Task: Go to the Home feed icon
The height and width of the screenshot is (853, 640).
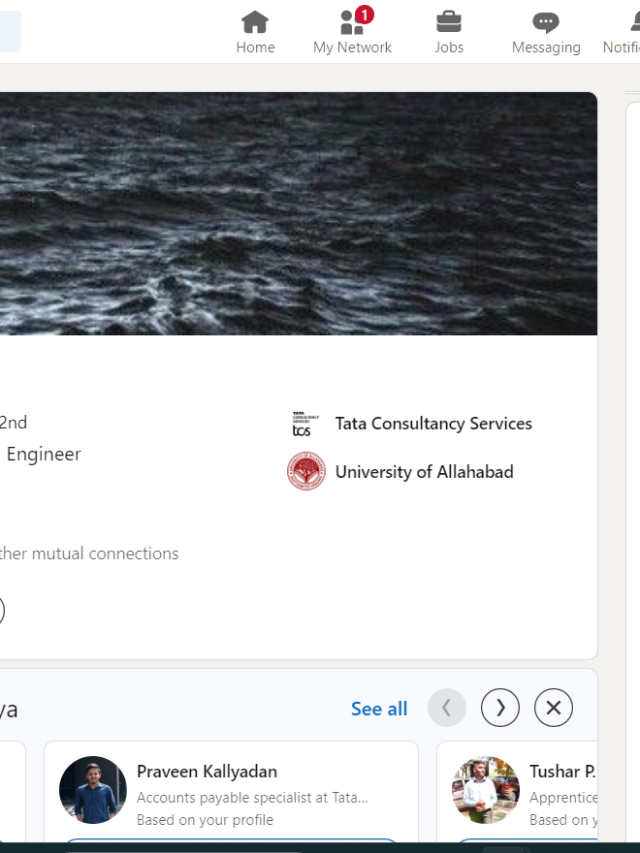Action: point(255,22)
